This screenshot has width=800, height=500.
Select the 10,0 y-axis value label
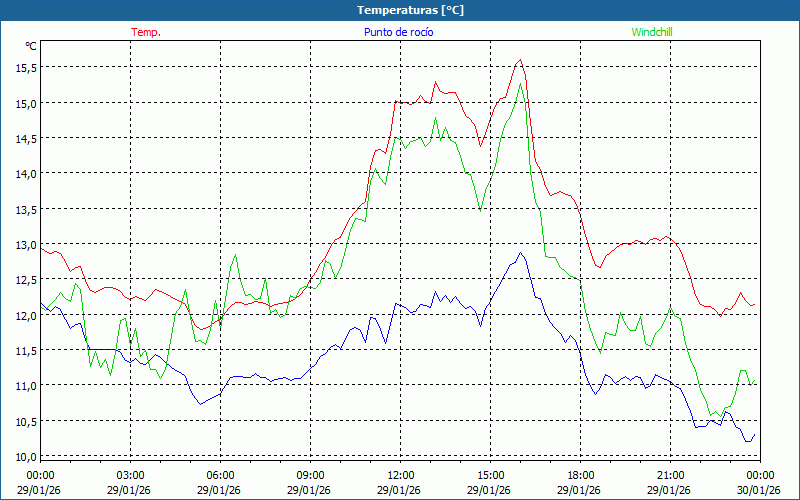pyautogui.click(x=26, y=456)
